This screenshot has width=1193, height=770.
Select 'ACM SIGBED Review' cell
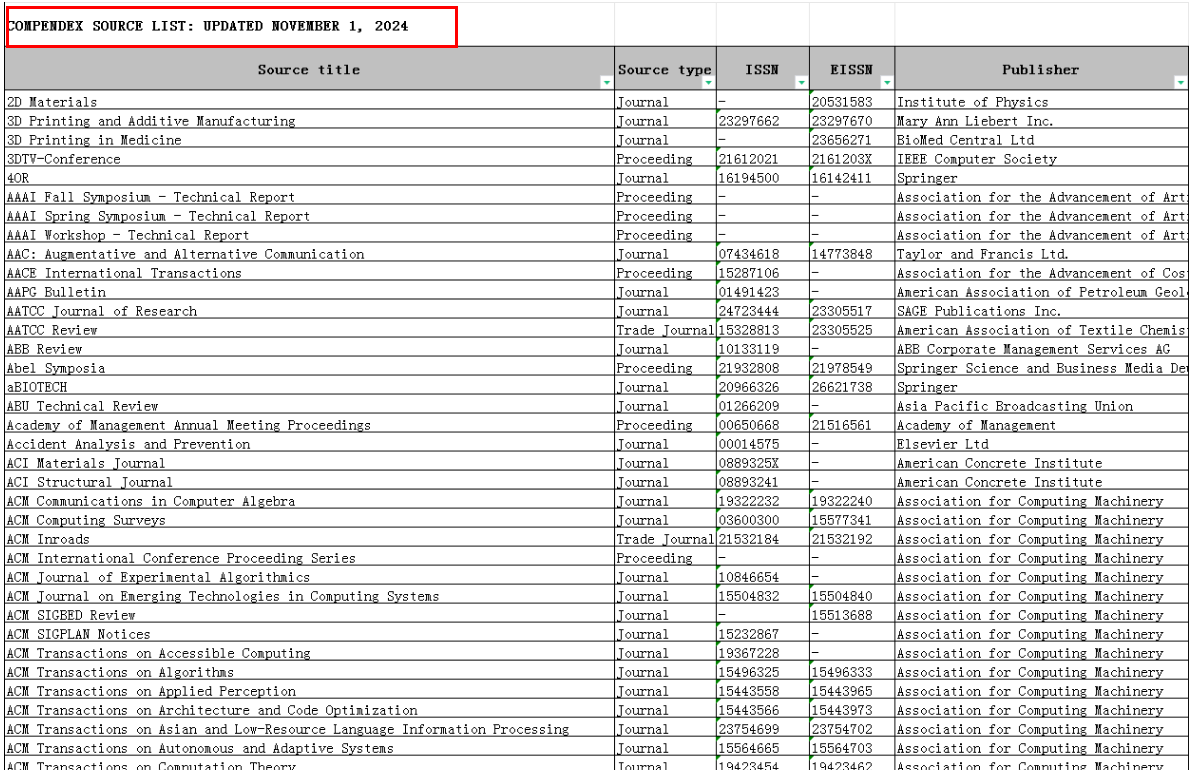310,615
